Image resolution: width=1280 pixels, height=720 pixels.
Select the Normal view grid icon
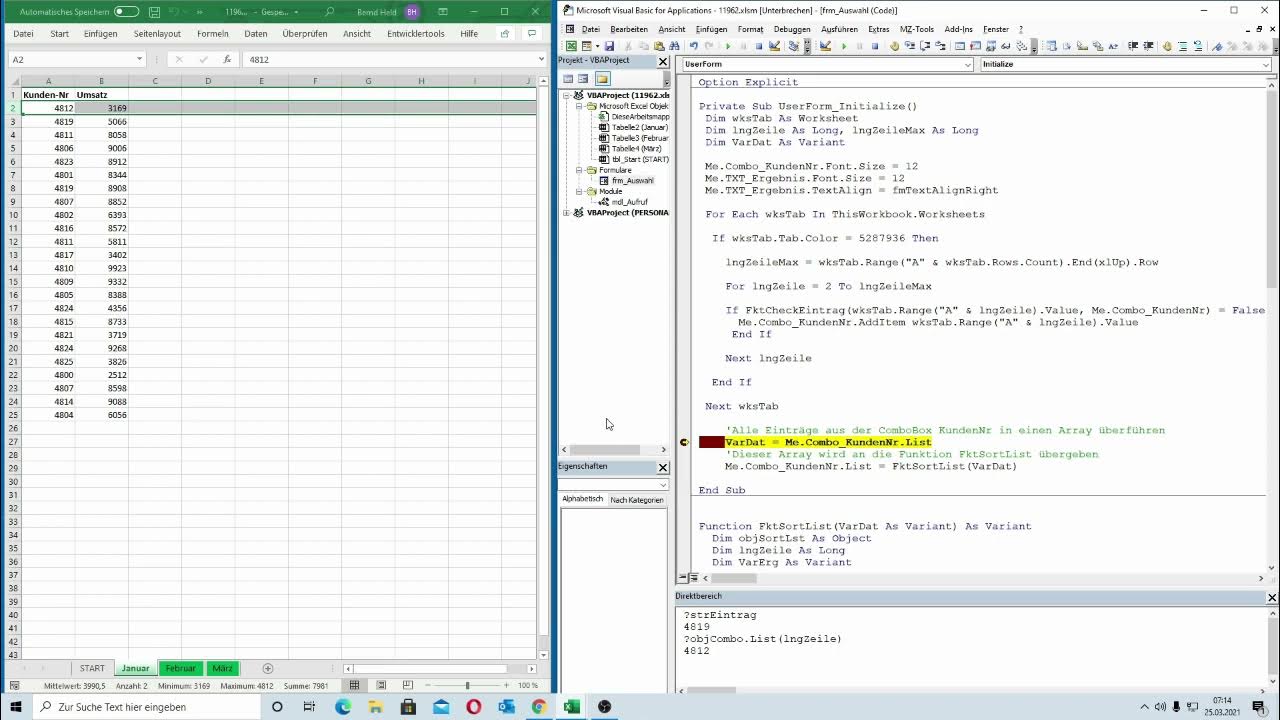point(354,685)
